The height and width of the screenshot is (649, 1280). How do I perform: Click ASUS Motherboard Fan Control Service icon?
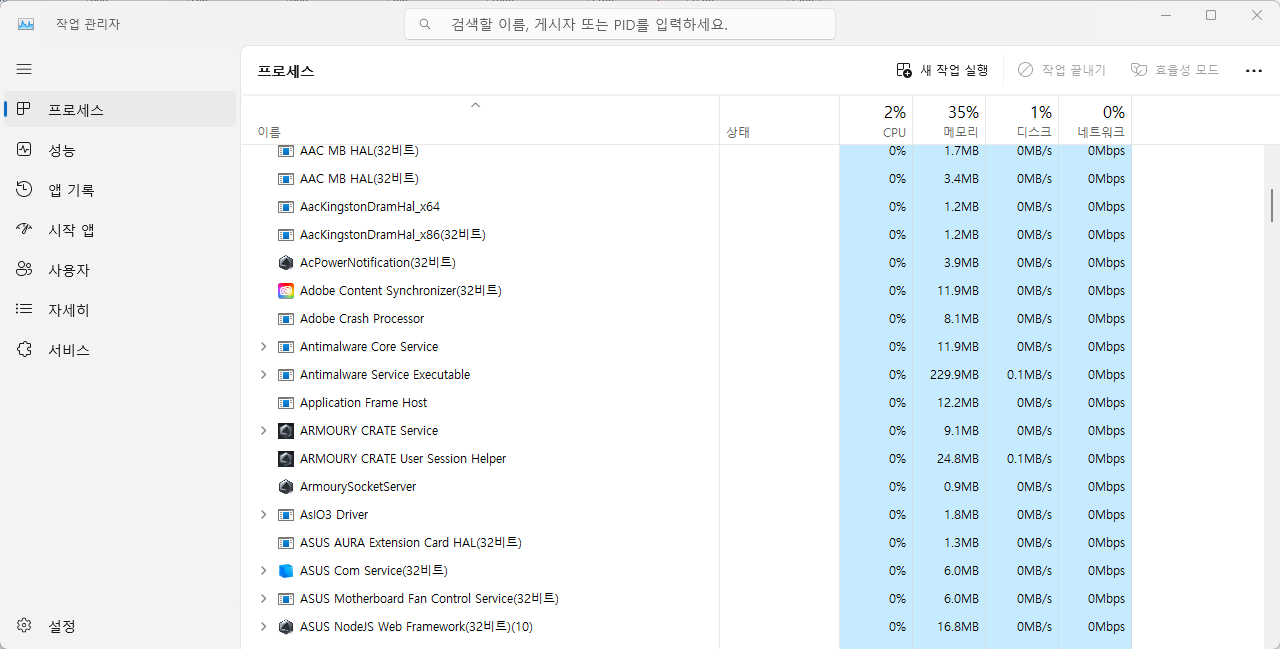point(286,599)
